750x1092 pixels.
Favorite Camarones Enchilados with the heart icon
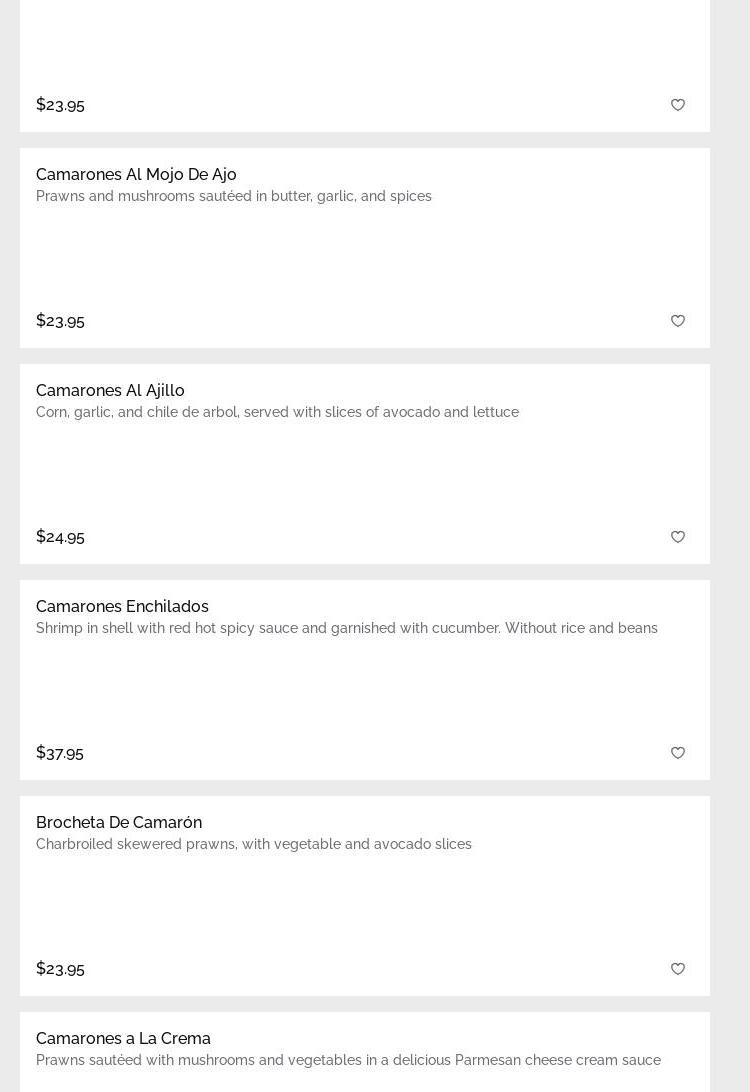(678, 753)
